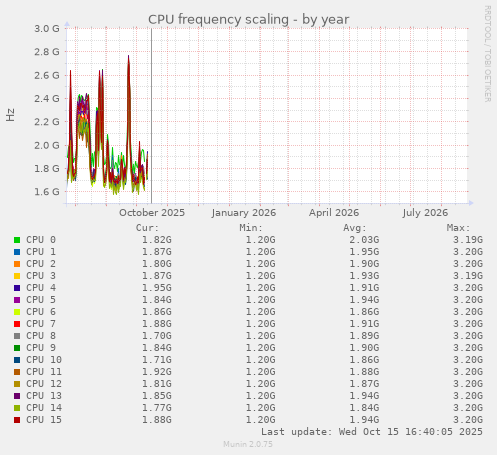Click the highest frequency peak near 2.8 G
This screenshot has width=497, height=455.
tap(129, 57)
